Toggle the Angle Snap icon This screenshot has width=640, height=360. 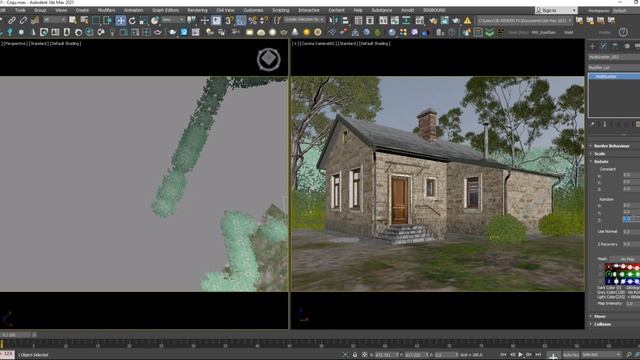[241, 20]
